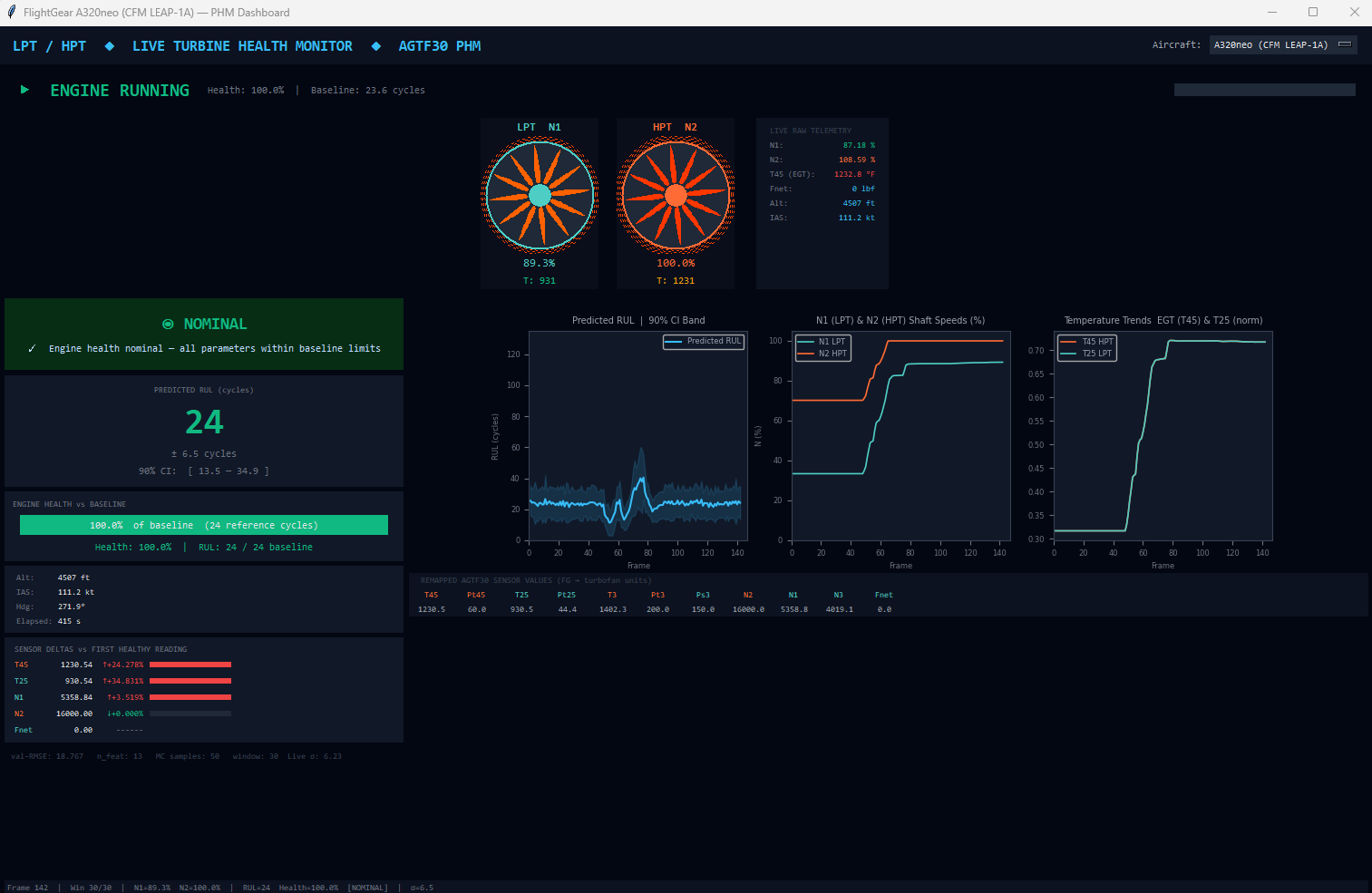Viewport: 1372px width, 893px height.
Task: Click the ↑+34.831% T25 delta value
Action: [x=123, y=681]
